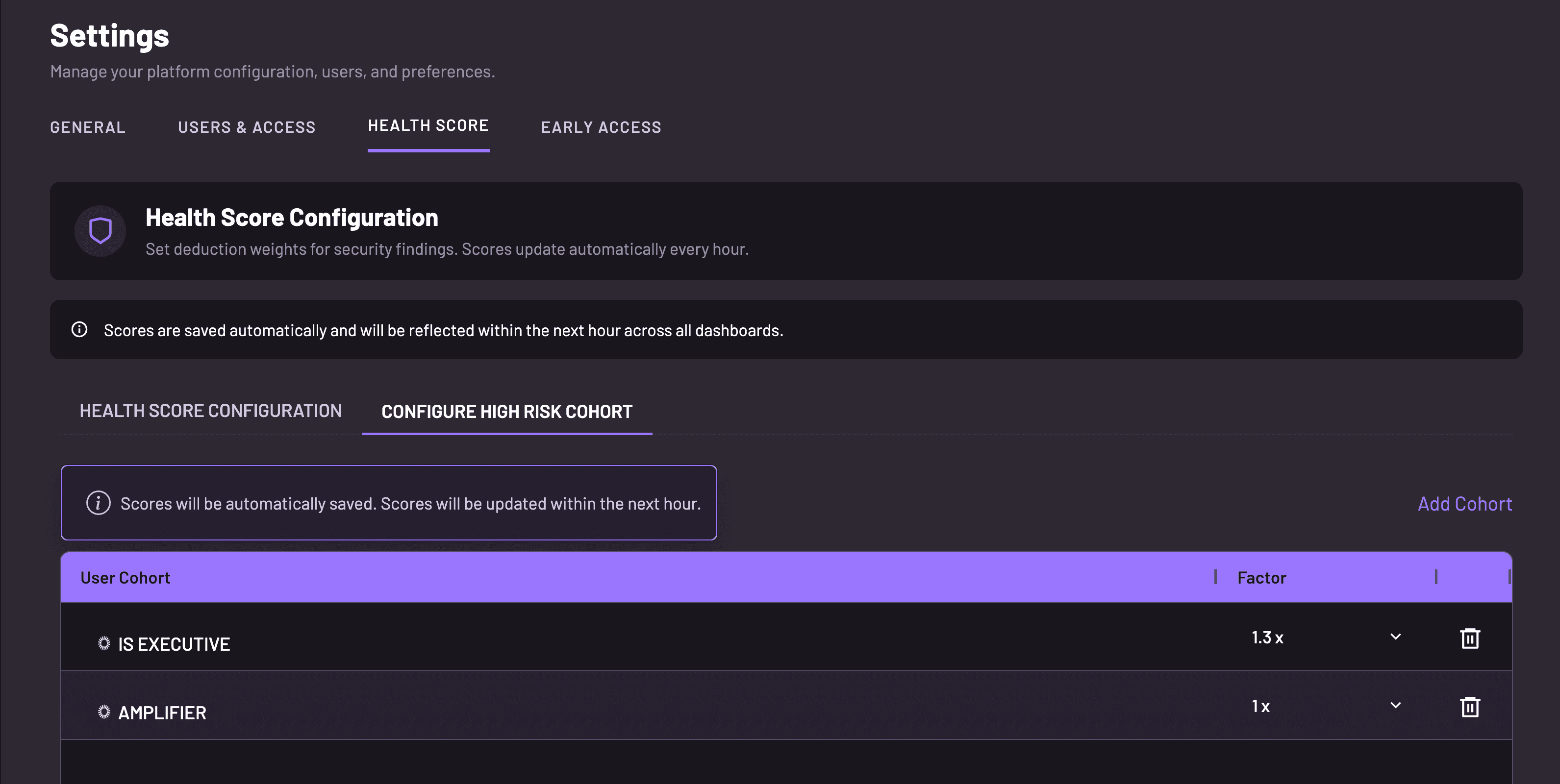Delete the IS EXECUTIVE cohort with trash icon
Screen dimensions: 1560x784
1470,638
